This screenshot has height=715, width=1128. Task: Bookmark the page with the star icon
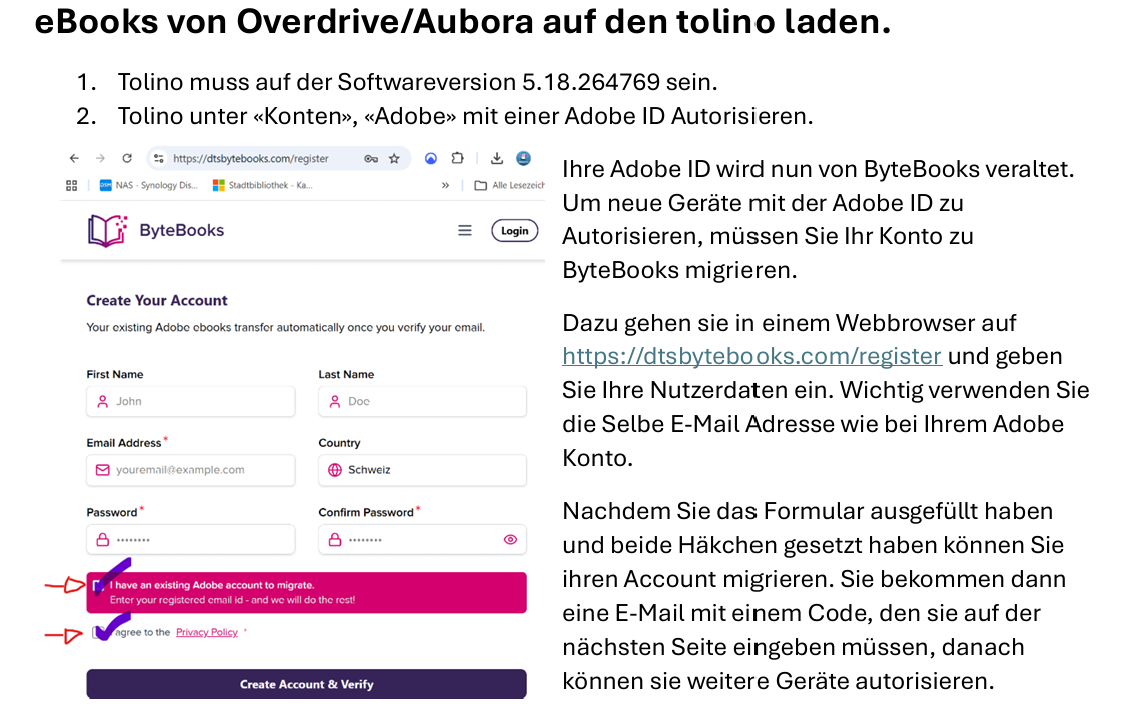[394, 158]
